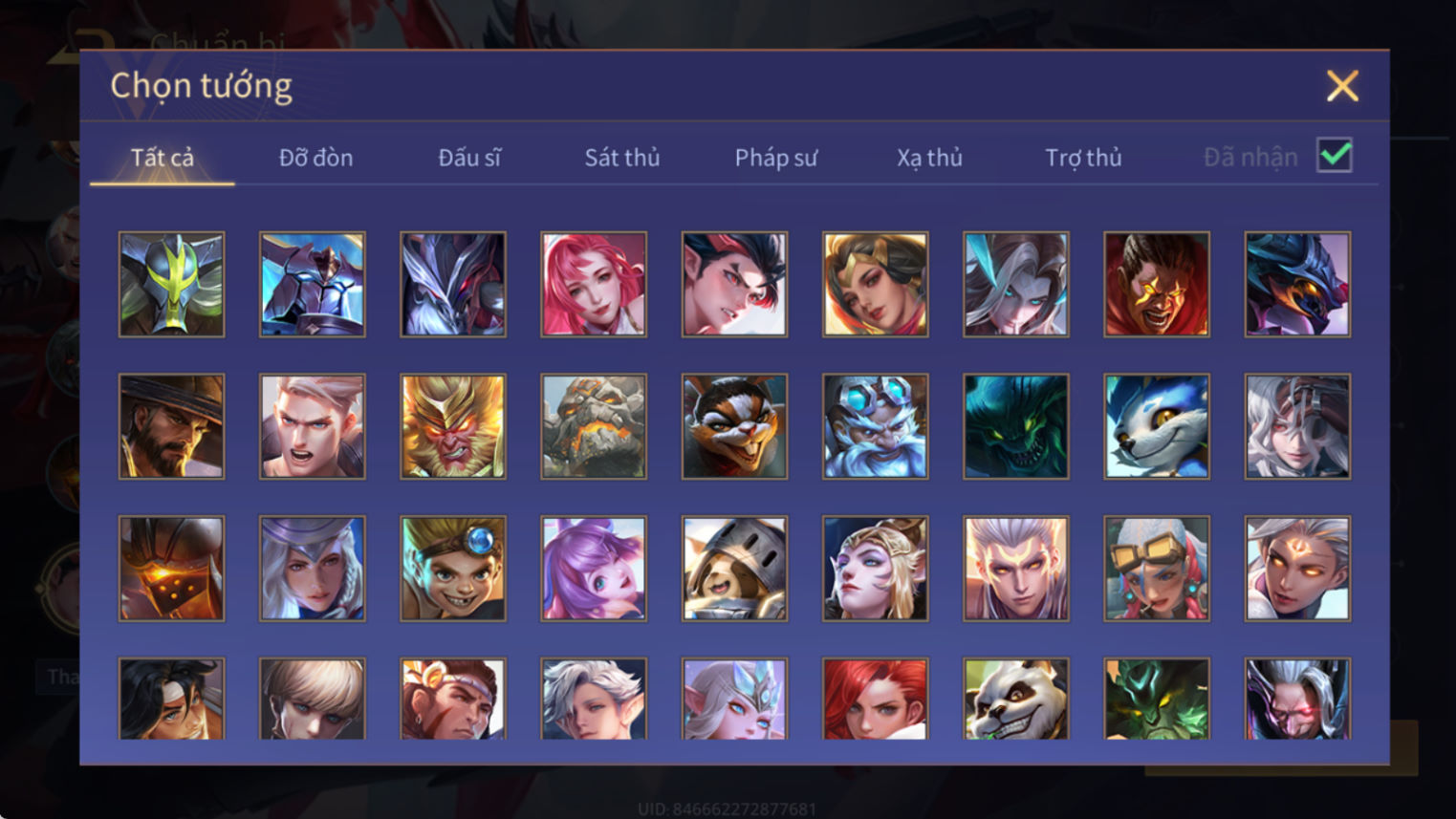1456x819 pixels.
Task: Choose the dark green monster hero
Action: tap(1016, 426)
